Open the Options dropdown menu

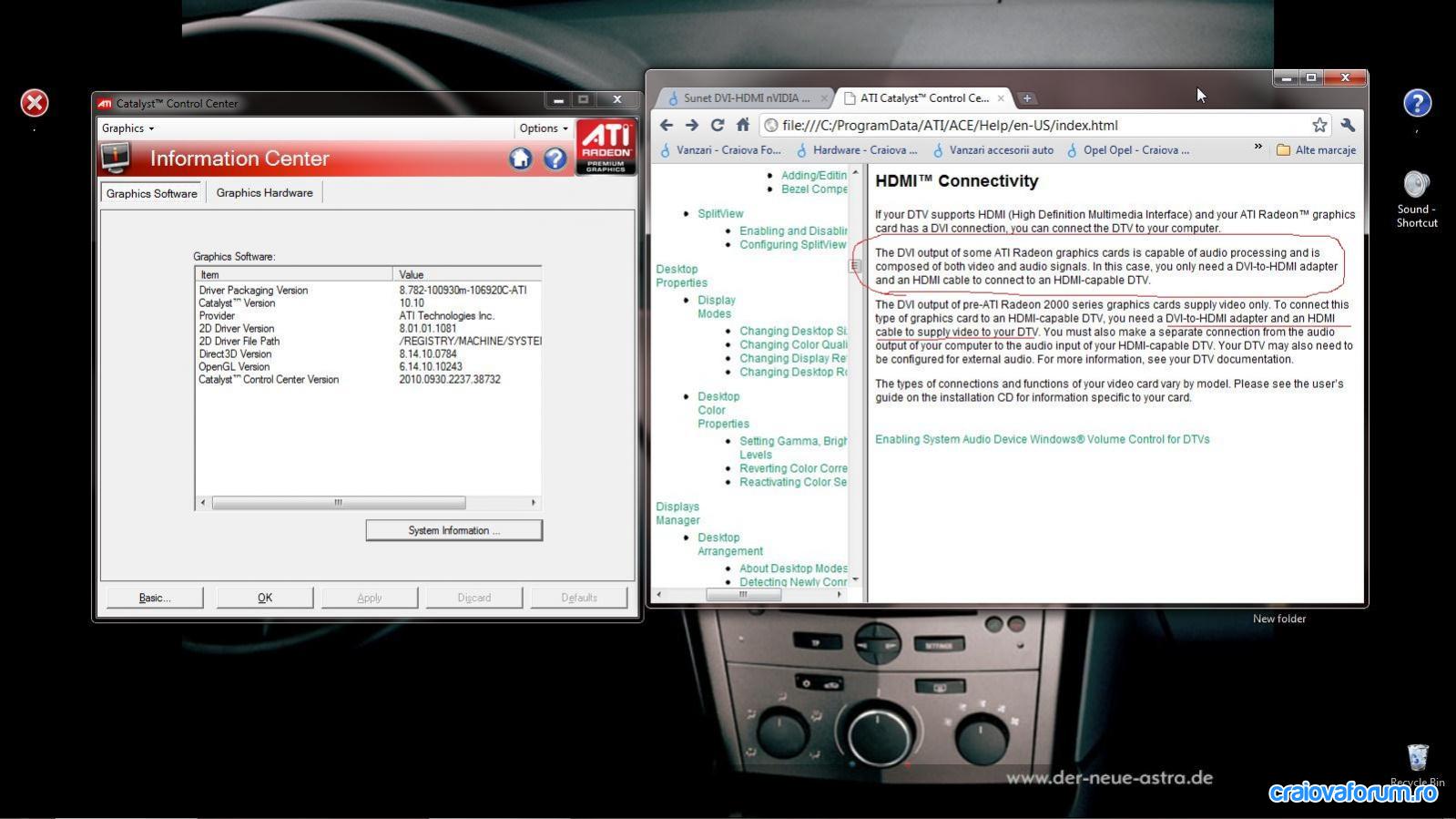click(x=544, y=128)
